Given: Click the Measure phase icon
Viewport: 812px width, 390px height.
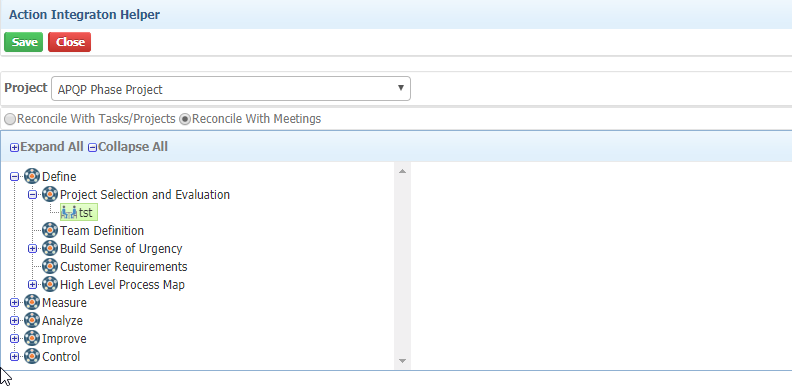Looking at the screenshot, I should click(32, 302).
